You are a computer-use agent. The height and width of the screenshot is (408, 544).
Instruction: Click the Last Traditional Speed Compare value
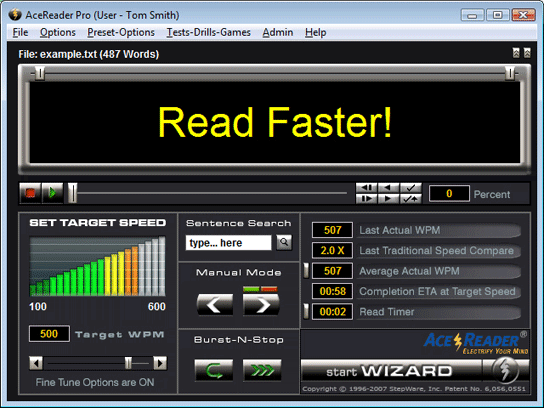click(332, 250)
